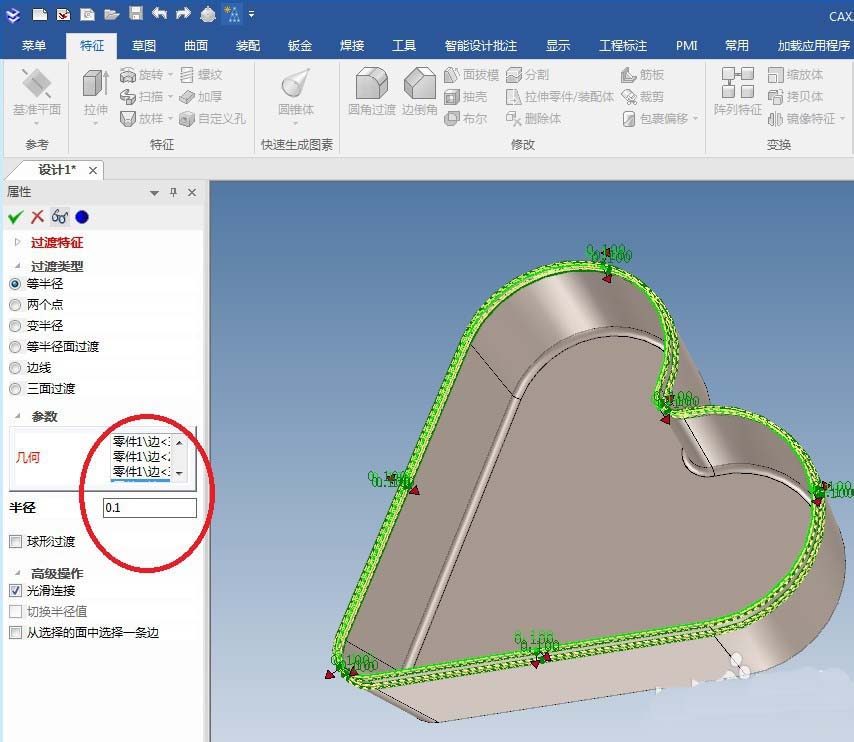Click the Undo arrow icon
This screenshot has width=854, height=742.
[x=159, y=13]
